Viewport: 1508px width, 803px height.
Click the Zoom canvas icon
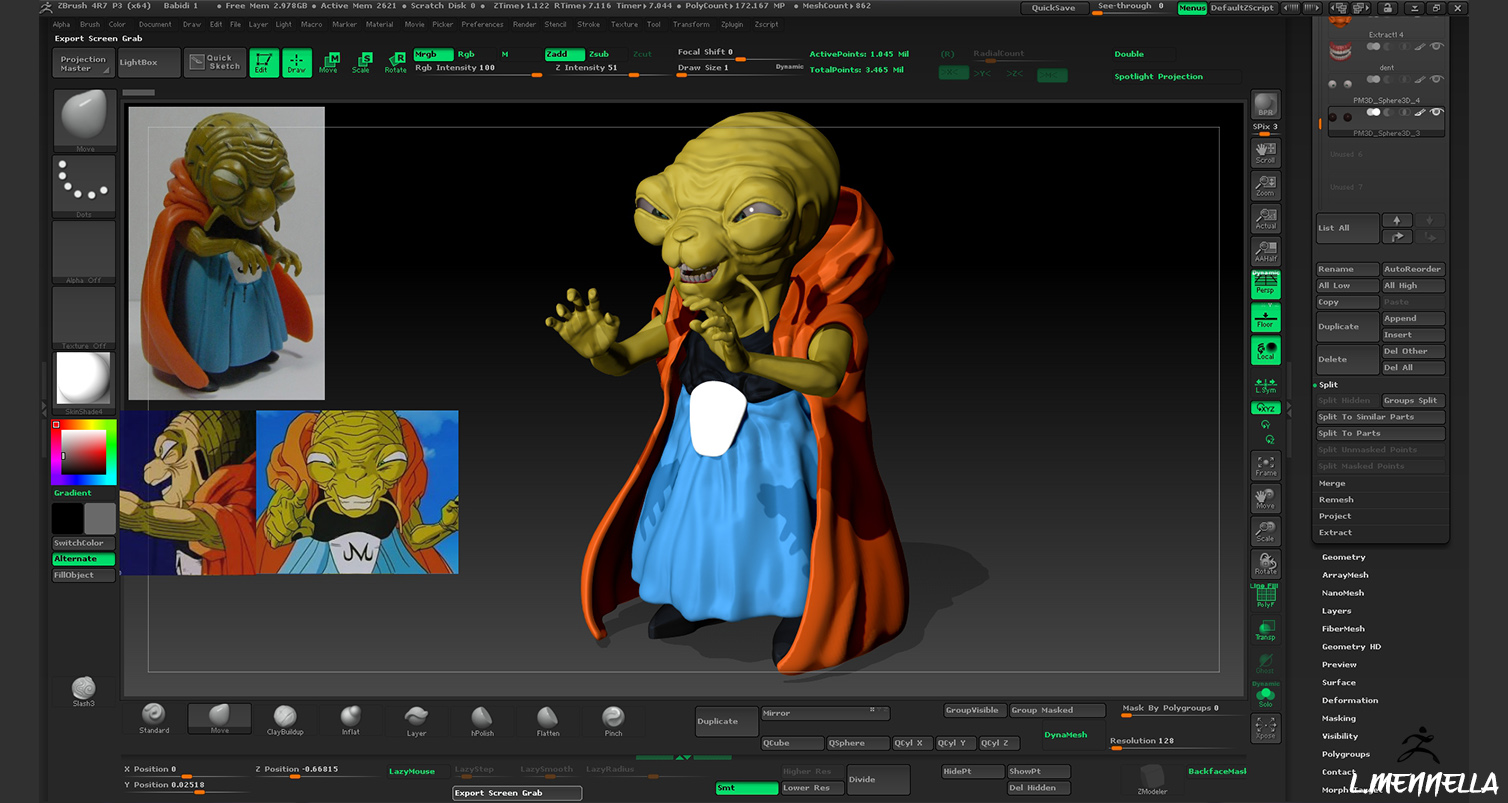1266,185
